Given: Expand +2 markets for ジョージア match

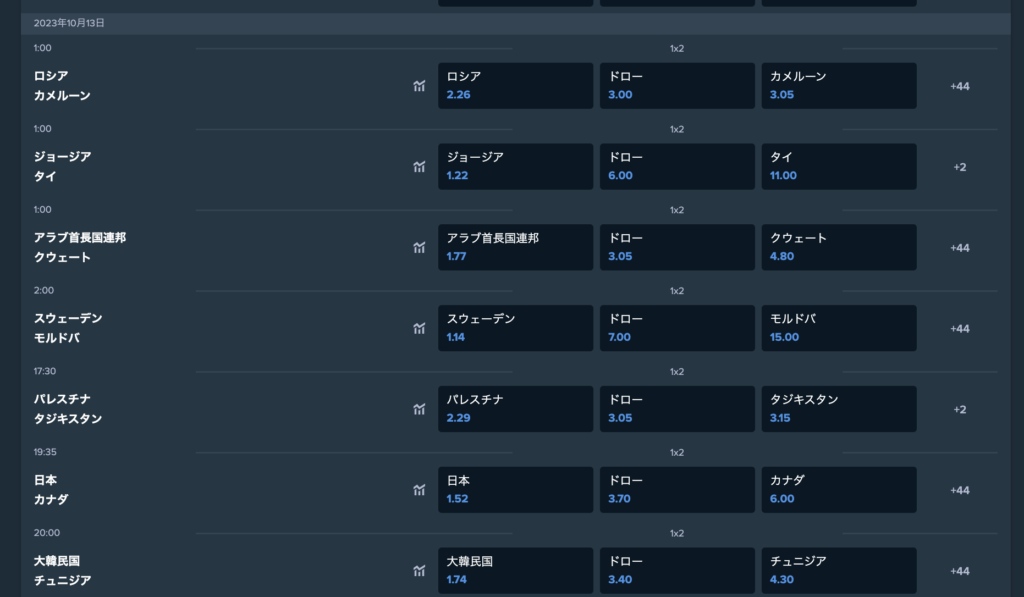Looking at the screenshot, I should pos(959,167).
